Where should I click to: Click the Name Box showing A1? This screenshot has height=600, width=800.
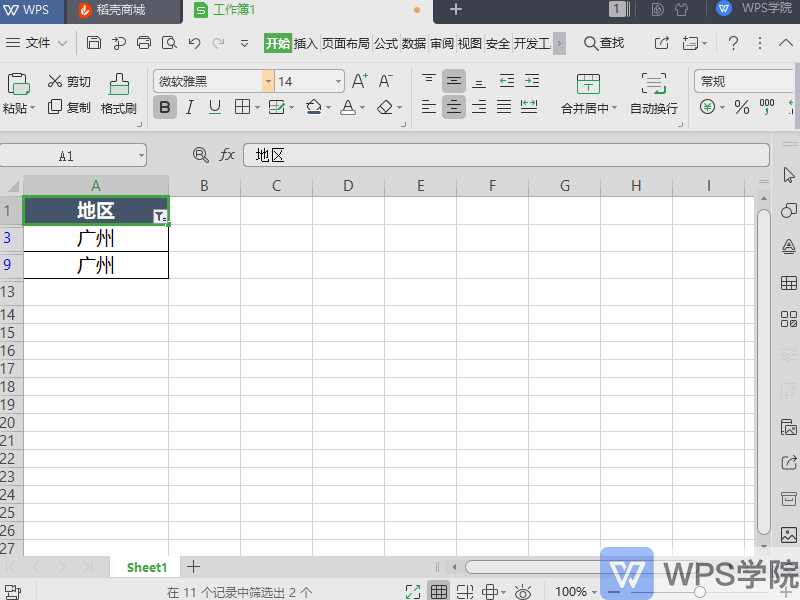pyautogui.click(x=72, y=156)
